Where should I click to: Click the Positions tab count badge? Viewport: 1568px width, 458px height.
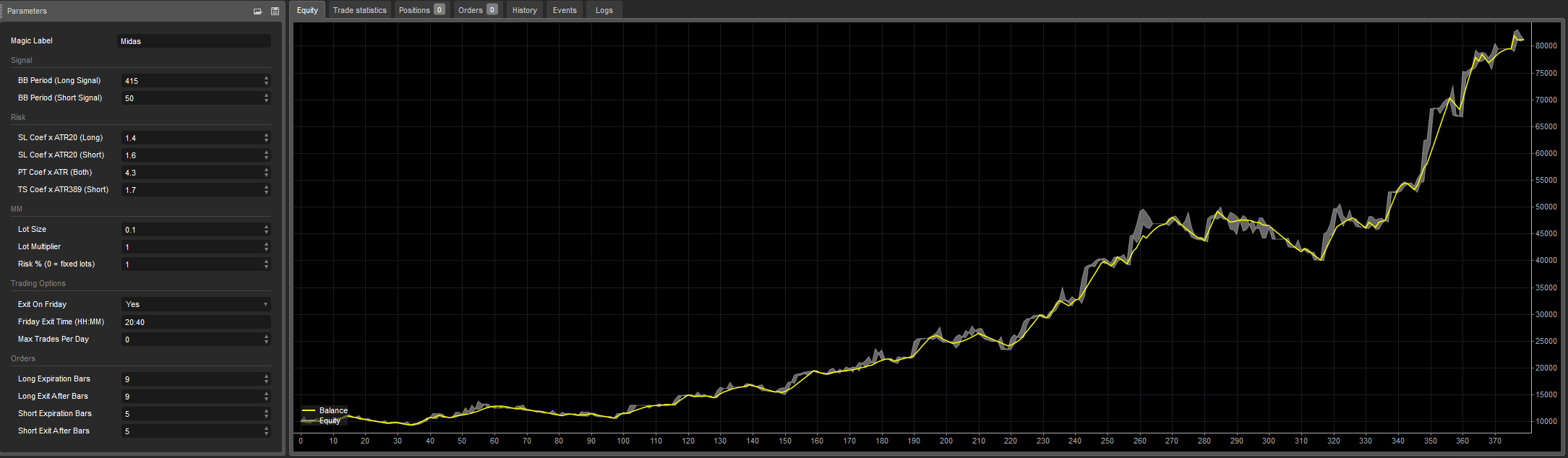439,9
